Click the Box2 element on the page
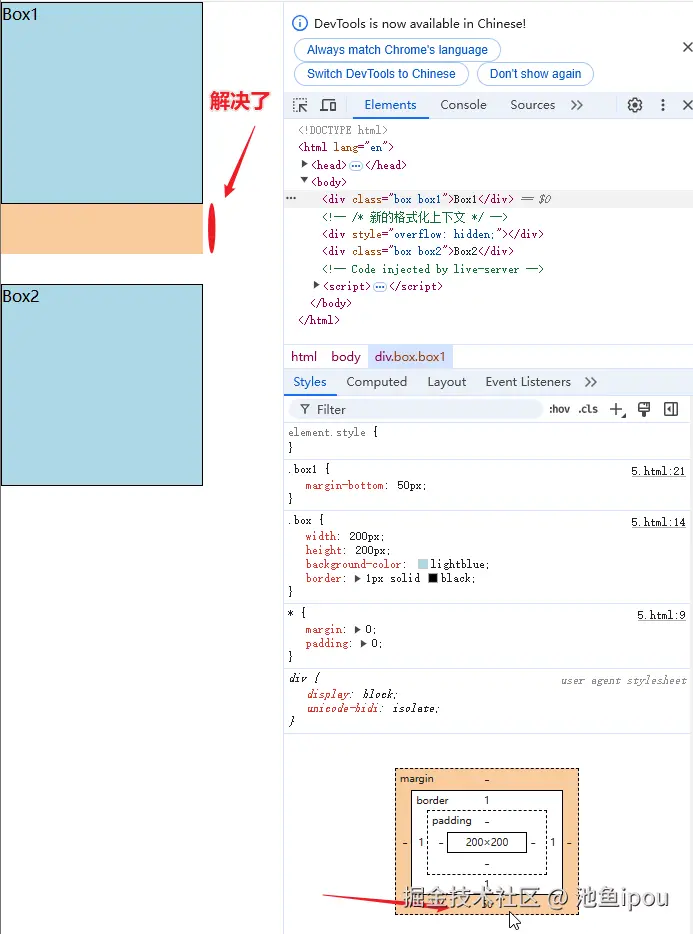 click(x=102, y=385)
